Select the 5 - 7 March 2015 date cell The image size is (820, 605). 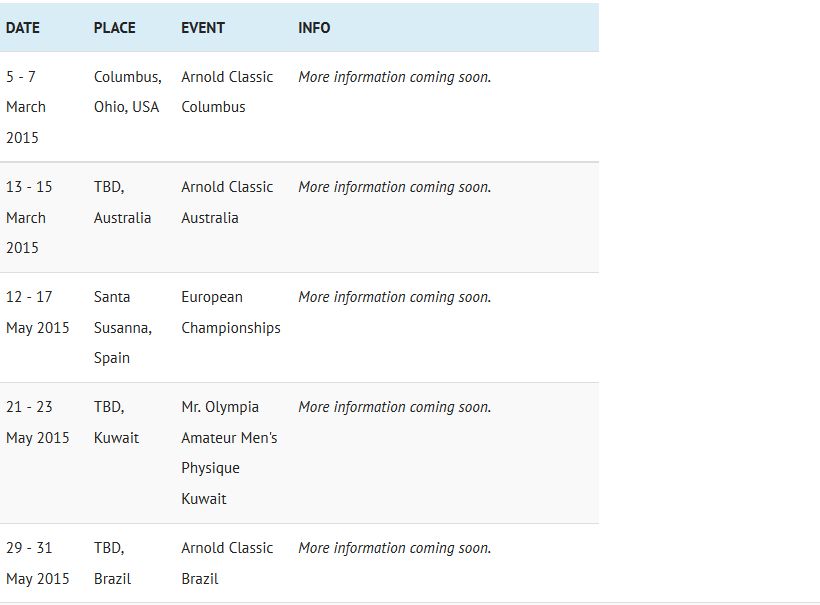(x=26, y=107)
